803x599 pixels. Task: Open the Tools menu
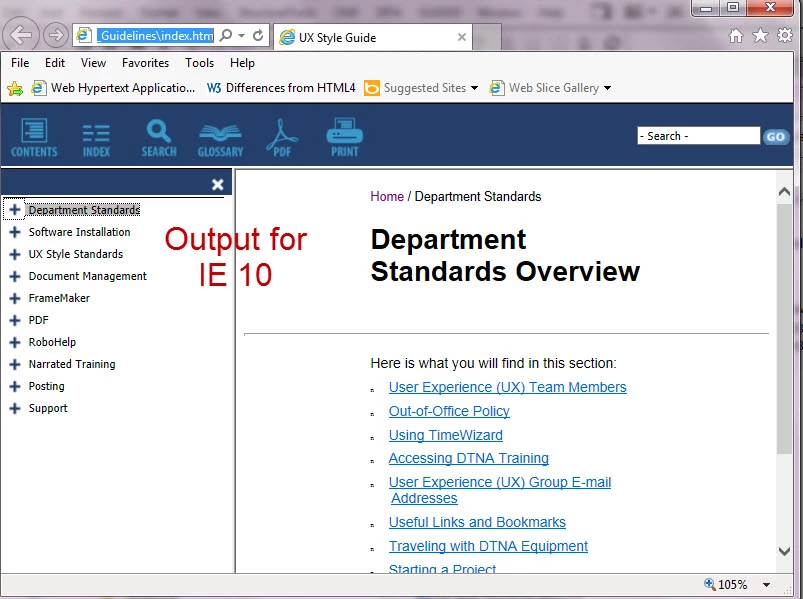tap(199, 63)
